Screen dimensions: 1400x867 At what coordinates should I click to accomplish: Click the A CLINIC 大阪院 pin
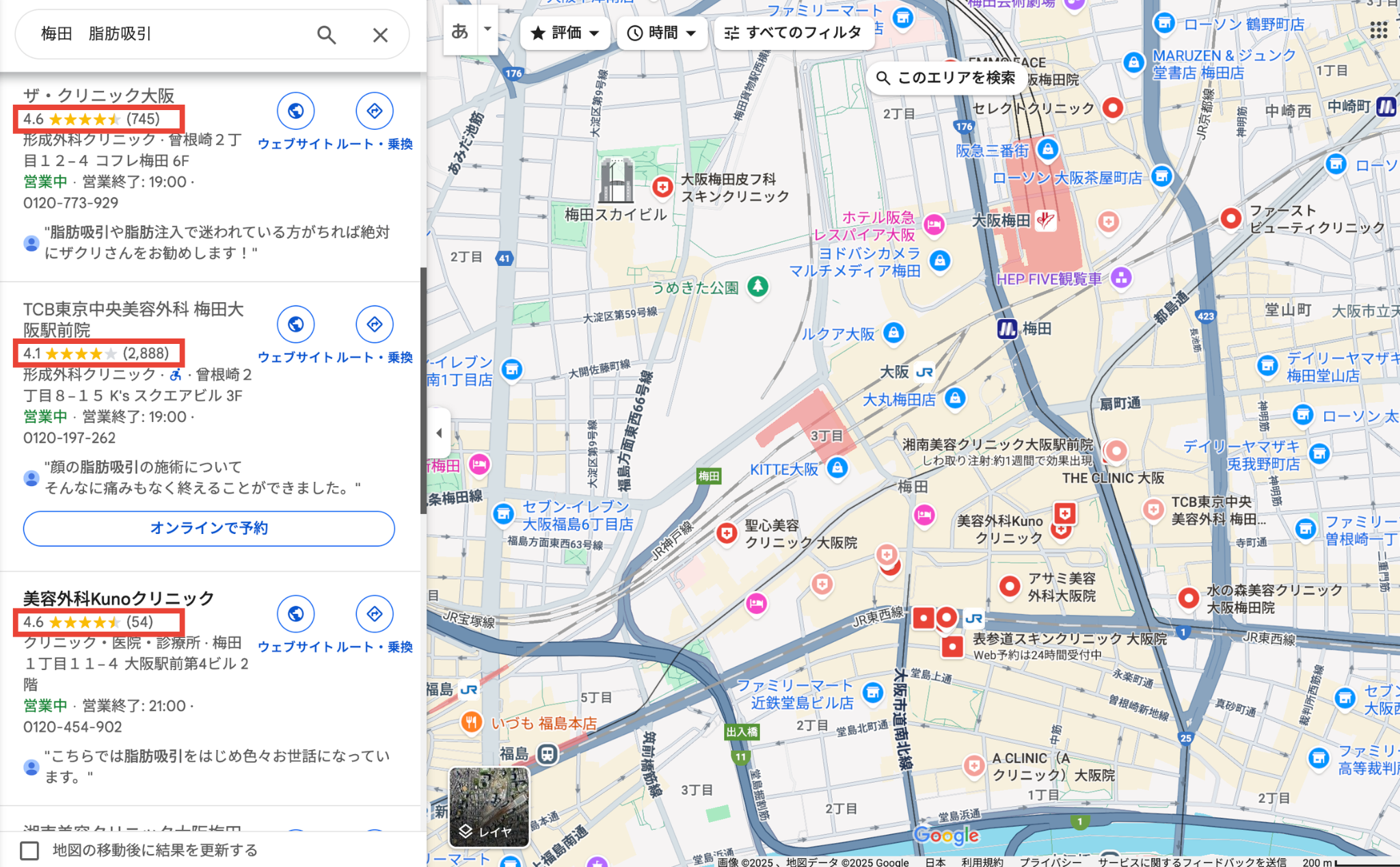(x=974, y=766)
